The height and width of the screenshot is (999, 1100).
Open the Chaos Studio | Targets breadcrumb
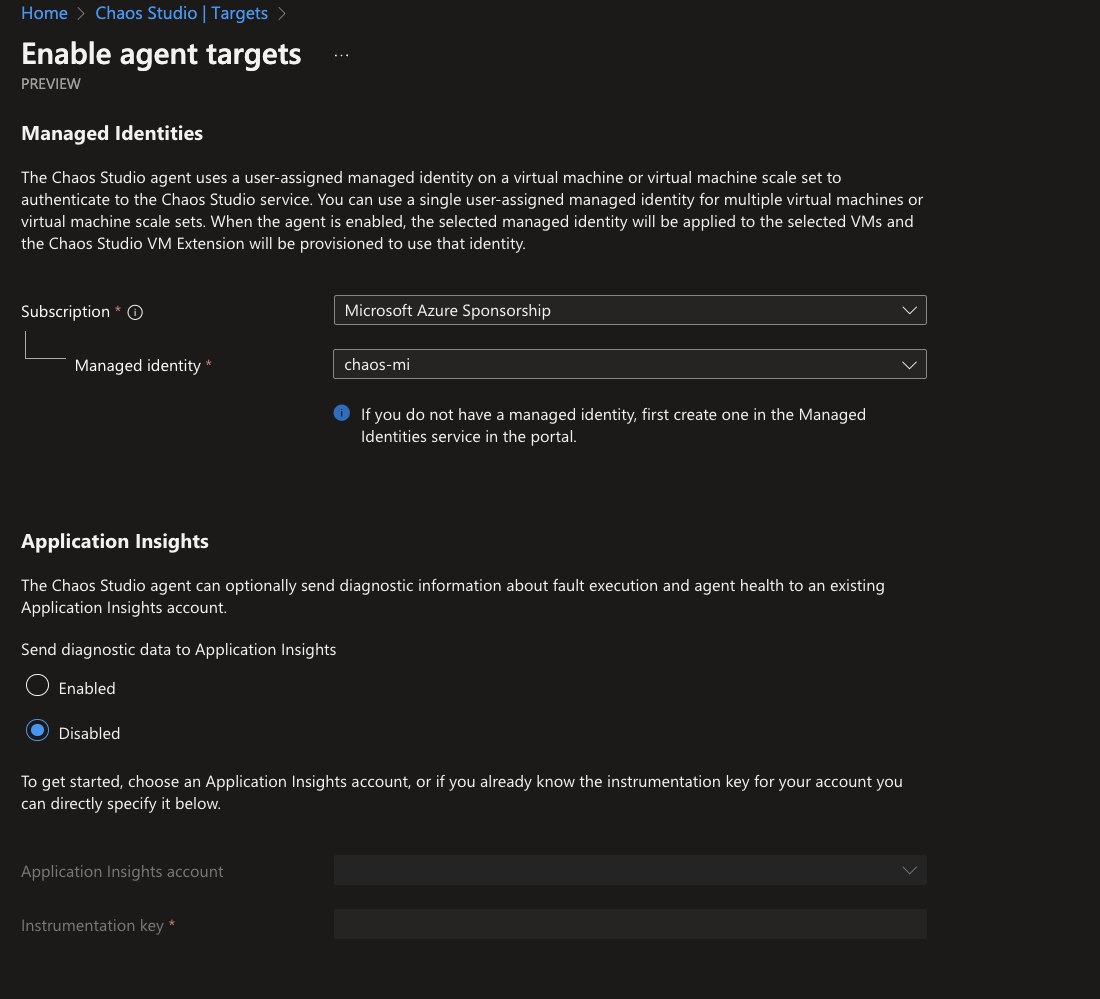coord(181,13)
